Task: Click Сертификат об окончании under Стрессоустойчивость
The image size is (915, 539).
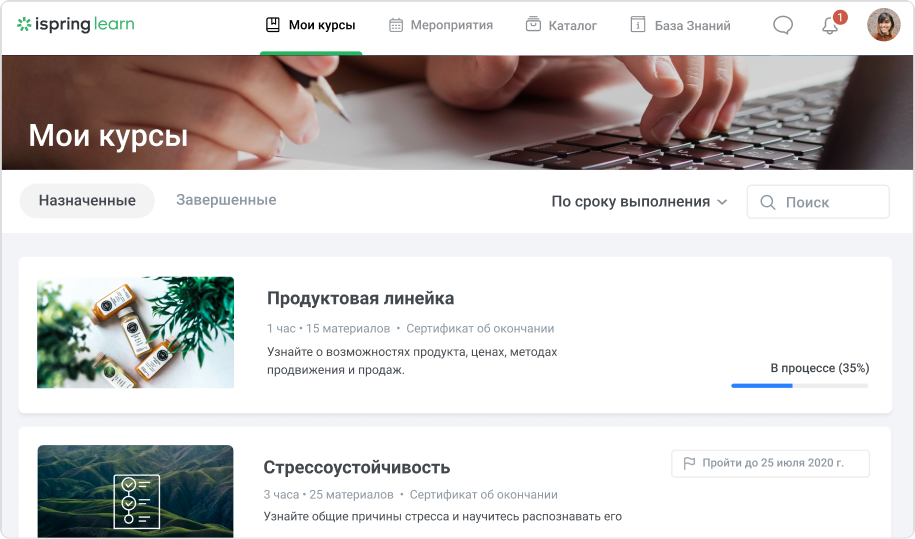Action: click(484, 495)
